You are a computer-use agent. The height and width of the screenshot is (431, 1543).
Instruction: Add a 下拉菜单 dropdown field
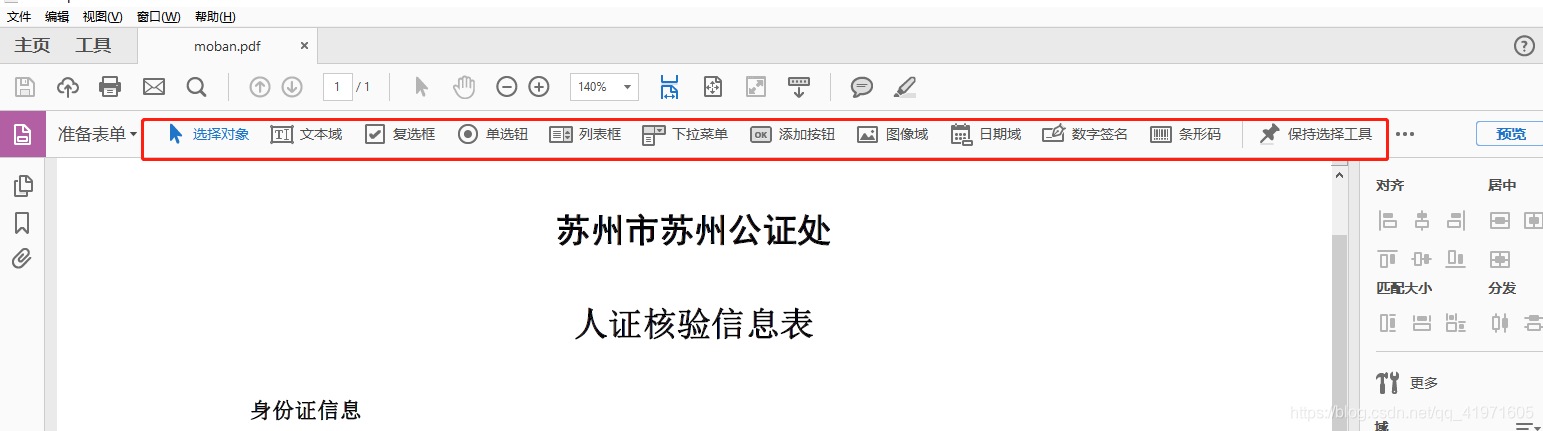click(685, 134)
